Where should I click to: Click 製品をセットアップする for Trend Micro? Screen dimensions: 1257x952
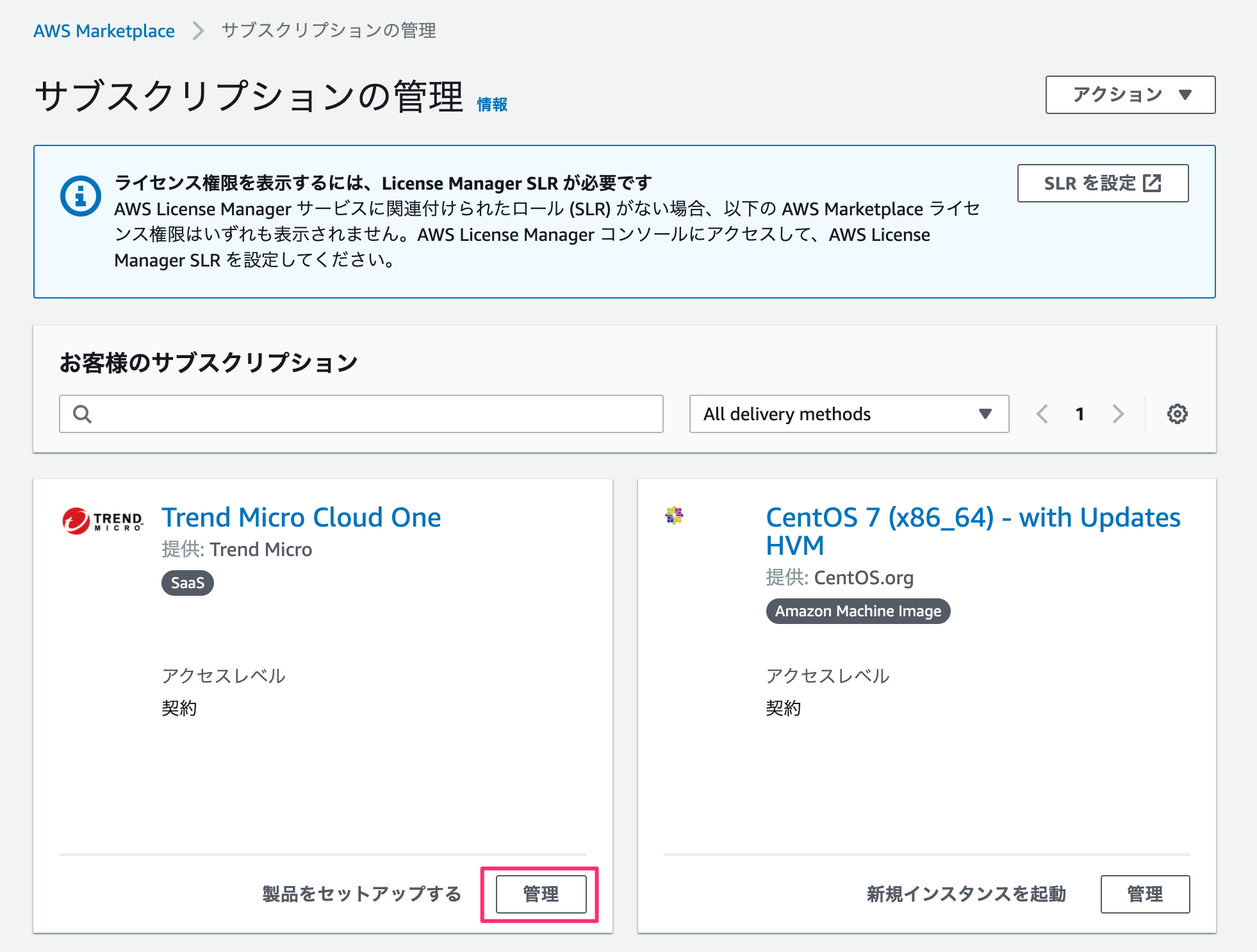point(359,894)
